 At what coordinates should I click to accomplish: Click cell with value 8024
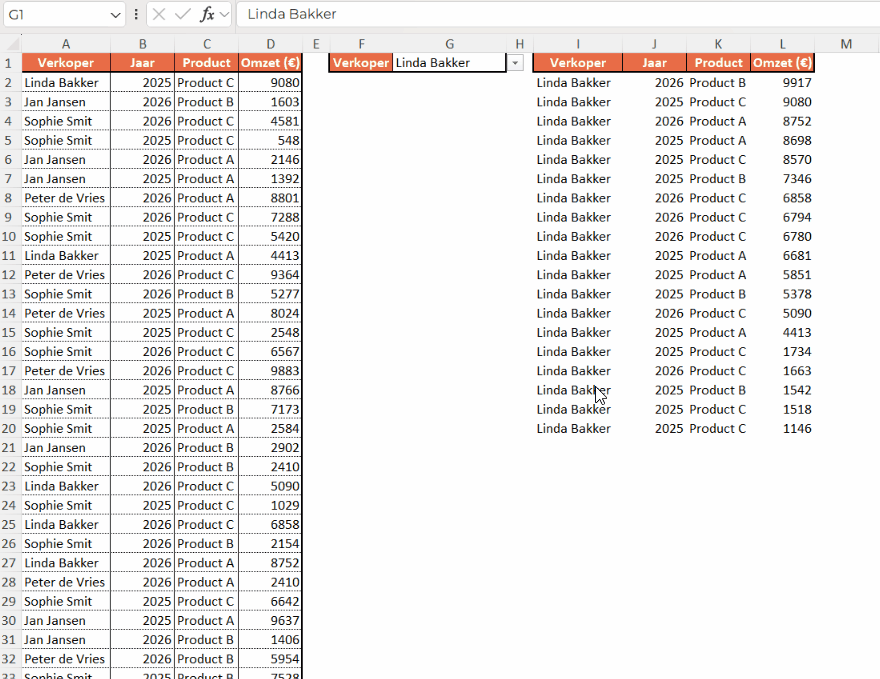click(271, 313)
